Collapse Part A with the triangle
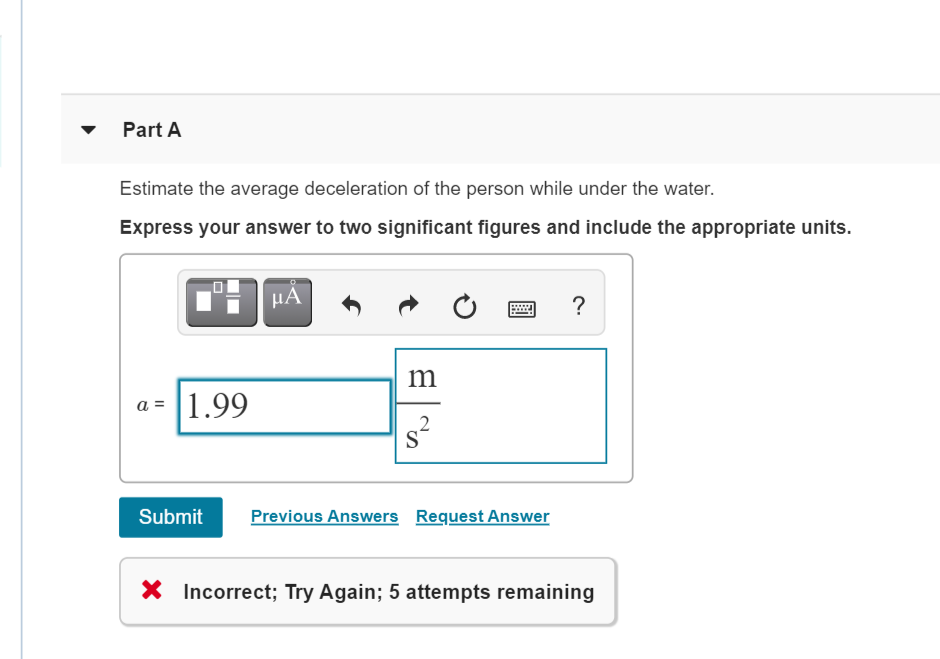 tap(89, 130)
